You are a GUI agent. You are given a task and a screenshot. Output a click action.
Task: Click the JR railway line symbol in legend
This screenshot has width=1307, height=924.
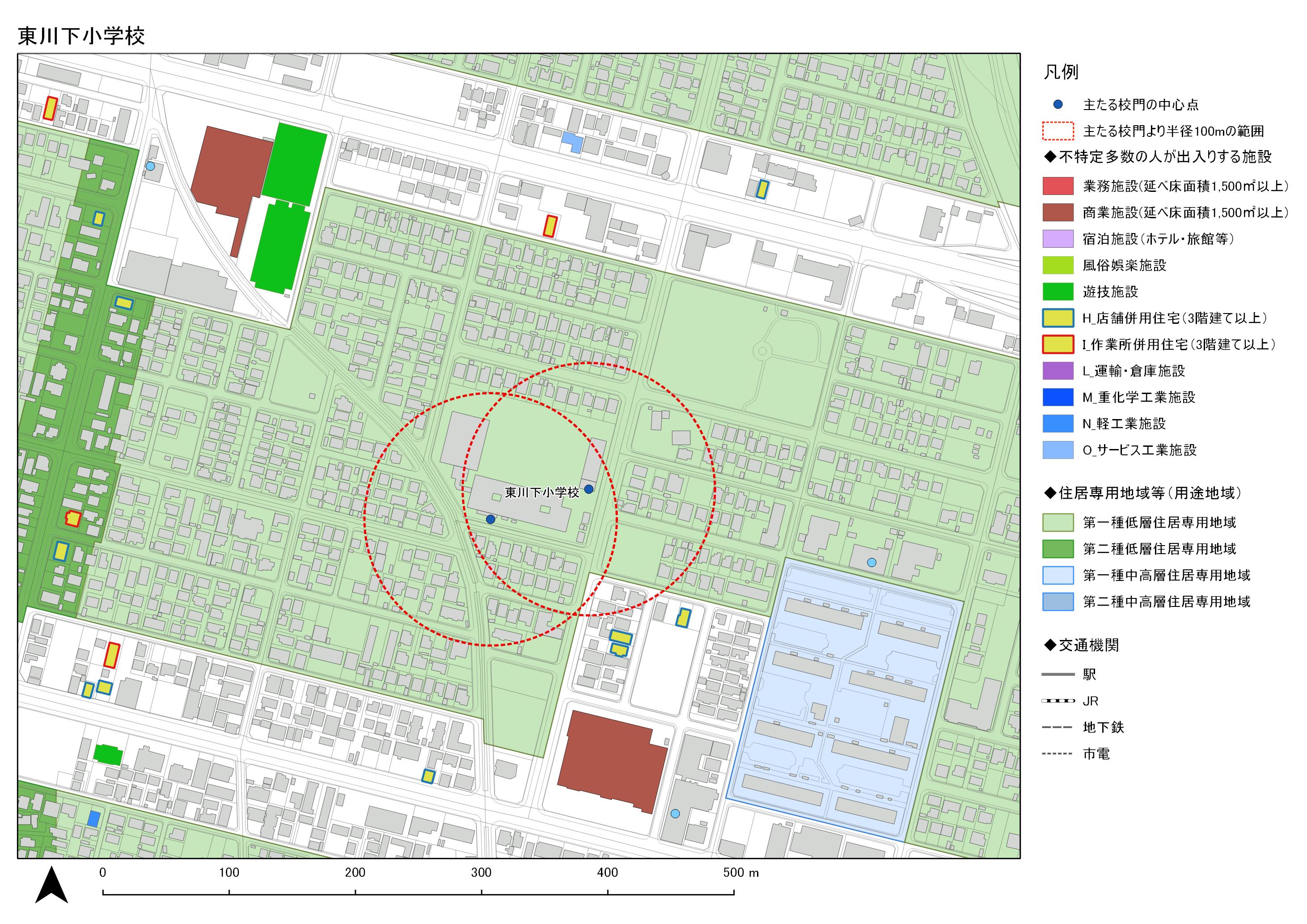1057,701
